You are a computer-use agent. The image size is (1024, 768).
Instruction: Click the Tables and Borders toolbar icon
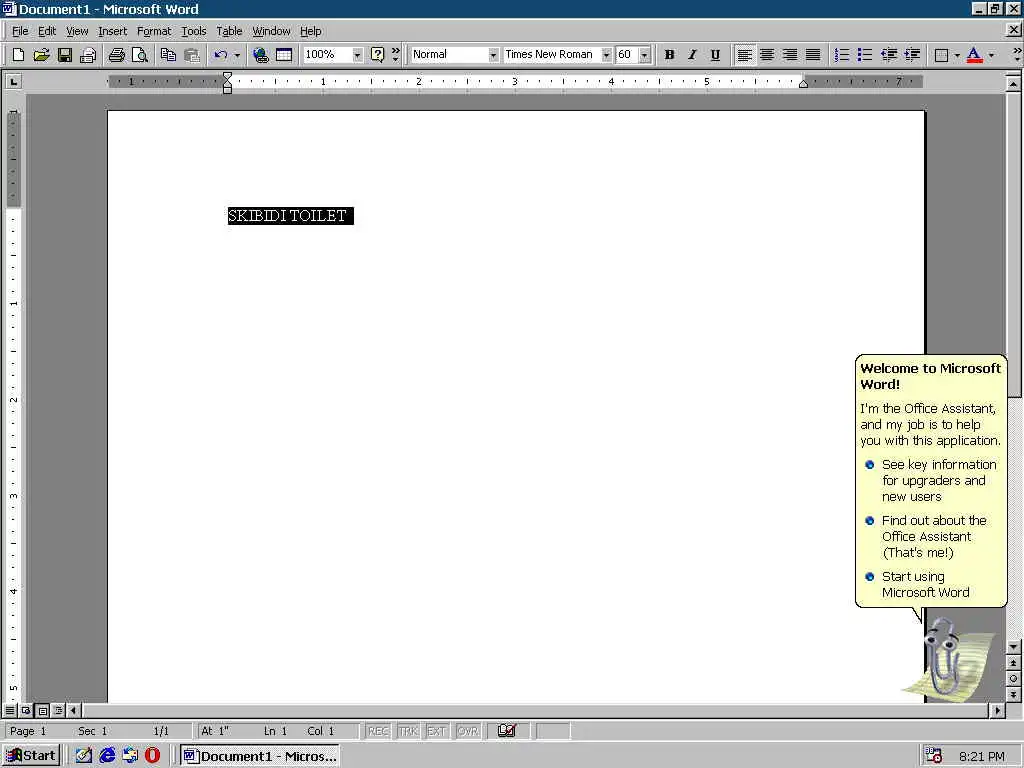coord(284,55)
